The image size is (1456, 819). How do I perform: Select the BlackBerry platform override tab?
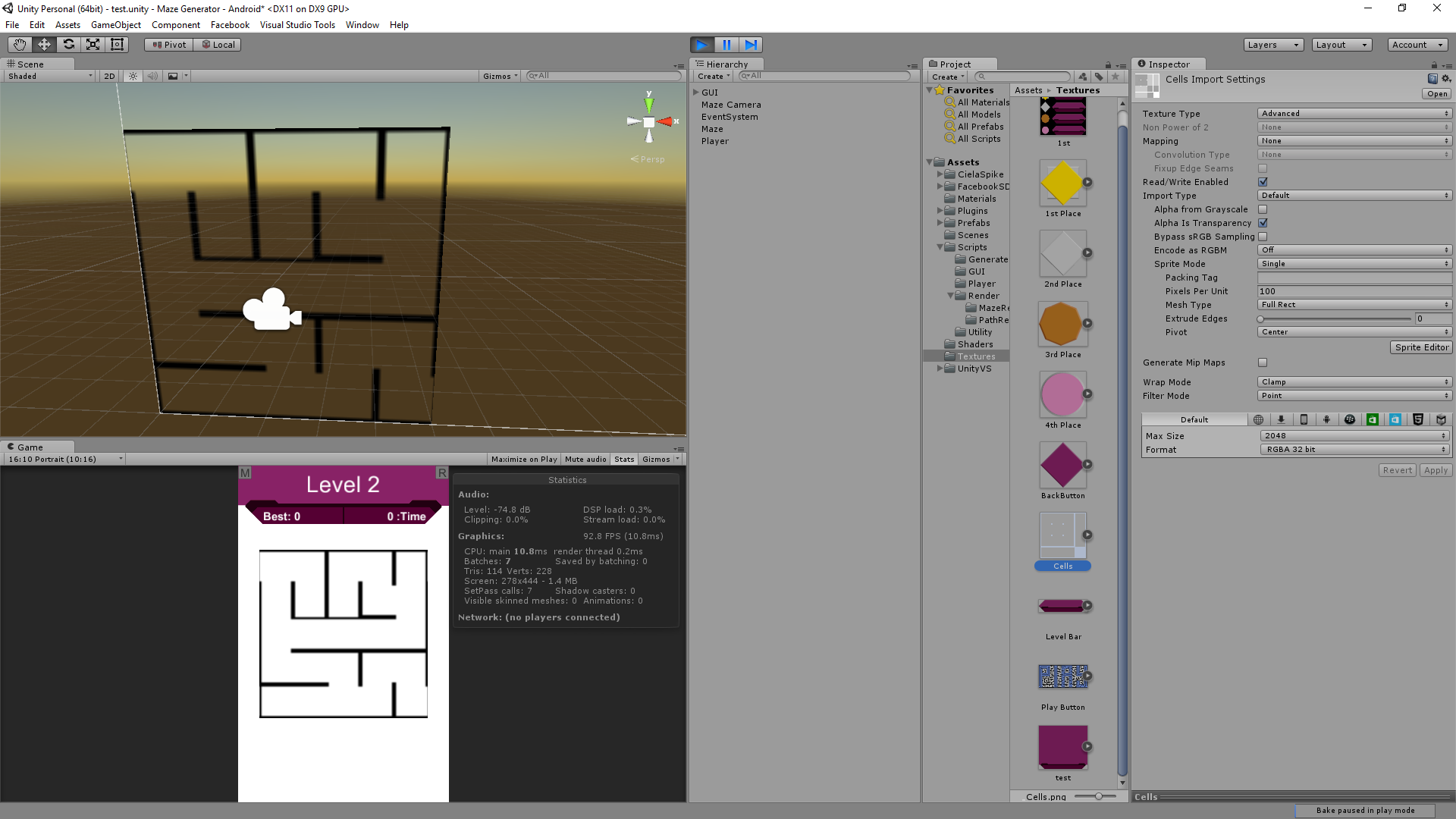[1350, 419]
